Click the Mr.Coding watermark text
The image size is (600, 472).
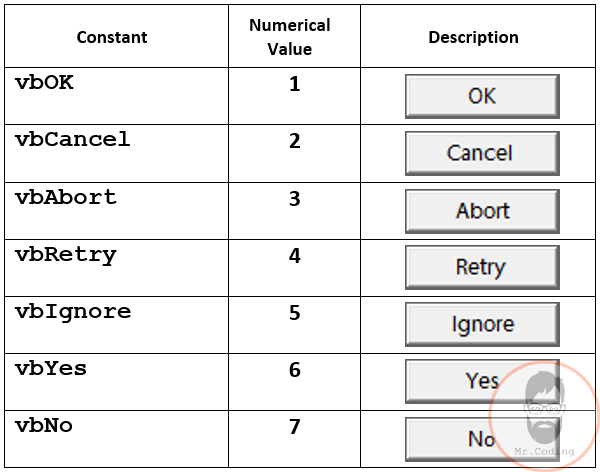click(544, 451)
